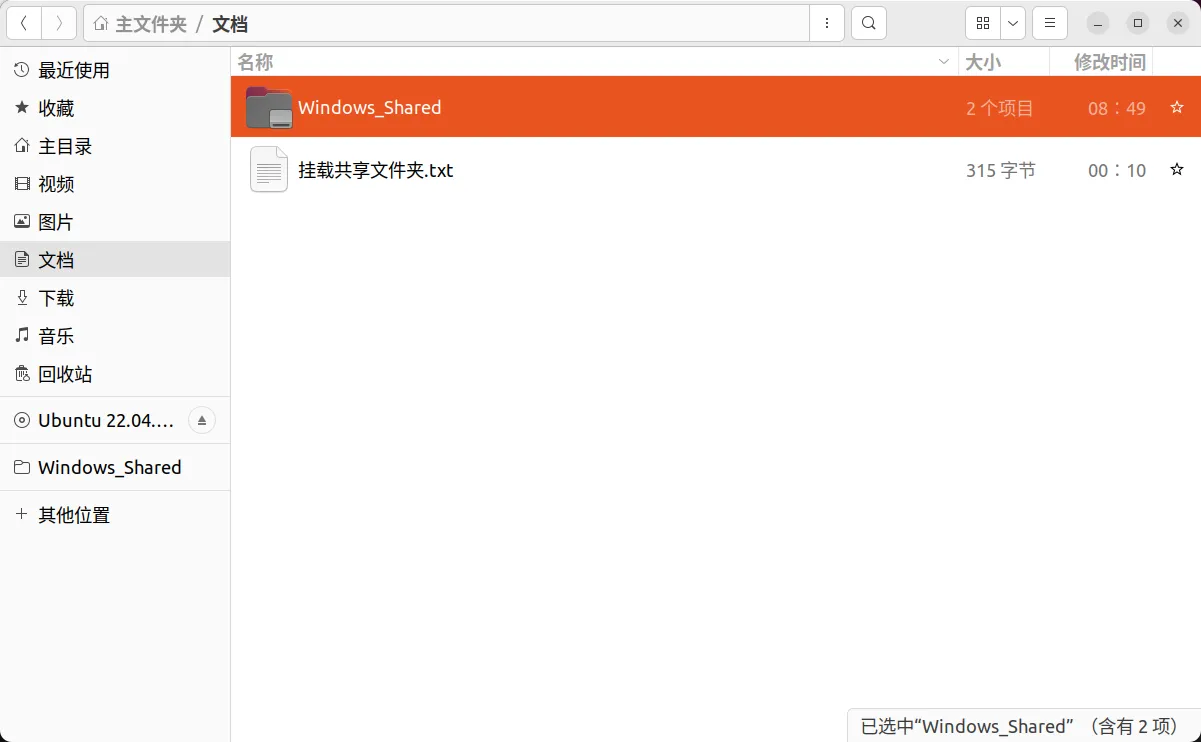Star the Windows_Shared folder as favorite
This screenshot has height=742, width=1201.
tap(1176, 106)
